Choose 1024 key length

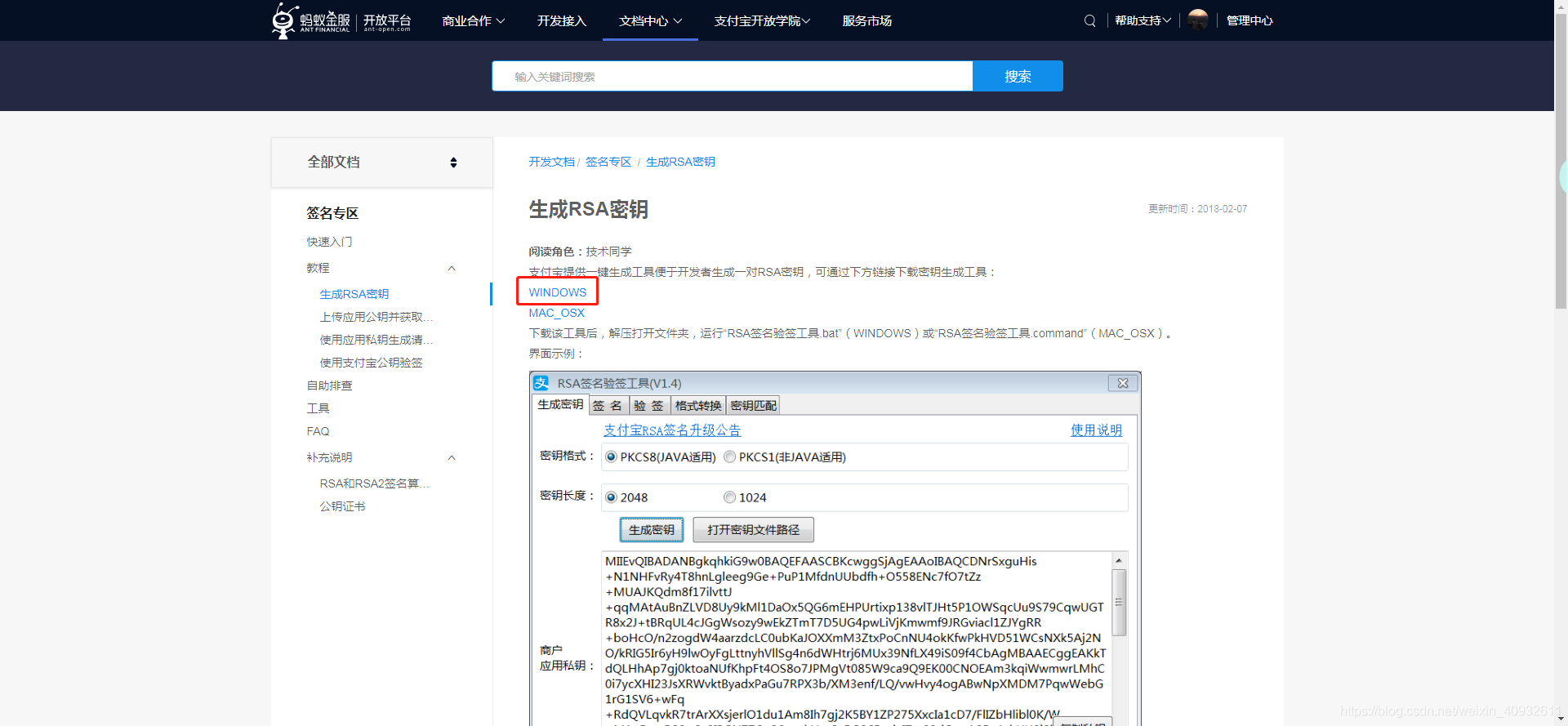click(745, 497)
